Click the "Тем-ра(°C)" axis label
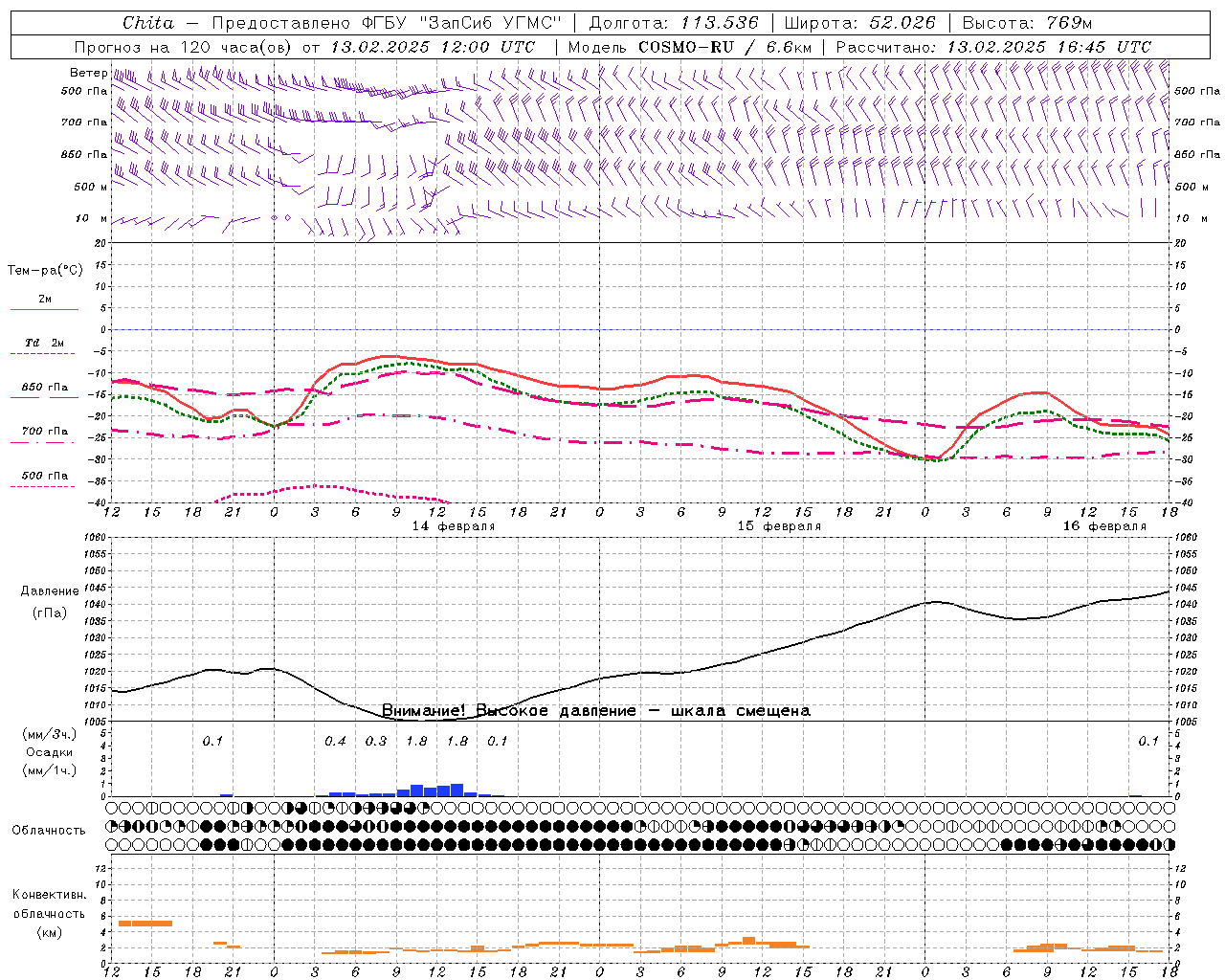This screenshot has width=1225, height=980. point(45,271)
